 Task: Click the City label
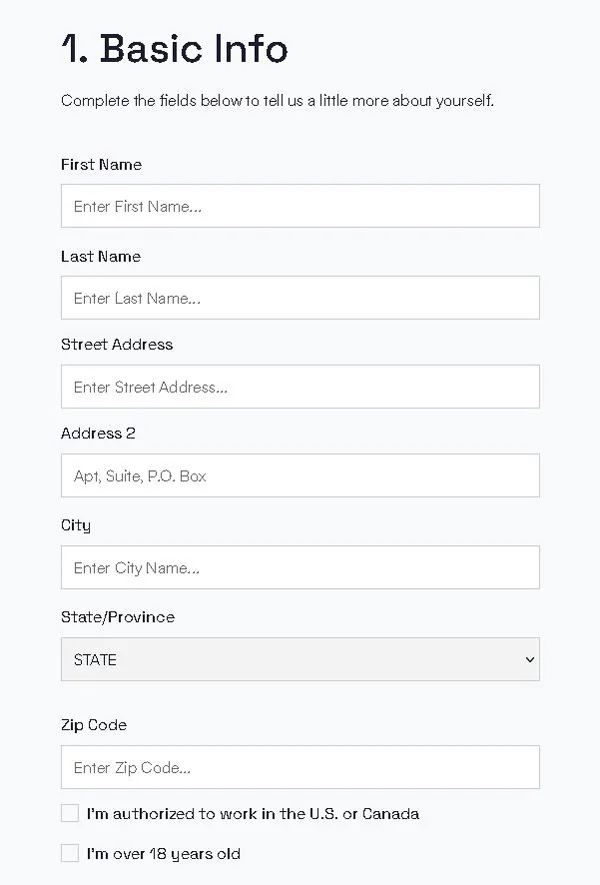point(75,525)
